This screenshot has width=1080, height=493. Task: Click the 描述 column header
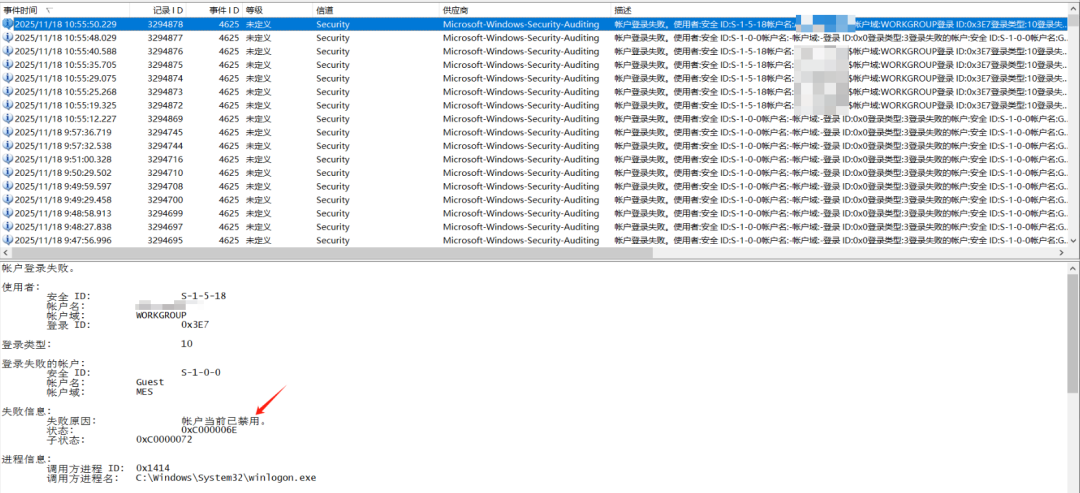pos(624,11)
